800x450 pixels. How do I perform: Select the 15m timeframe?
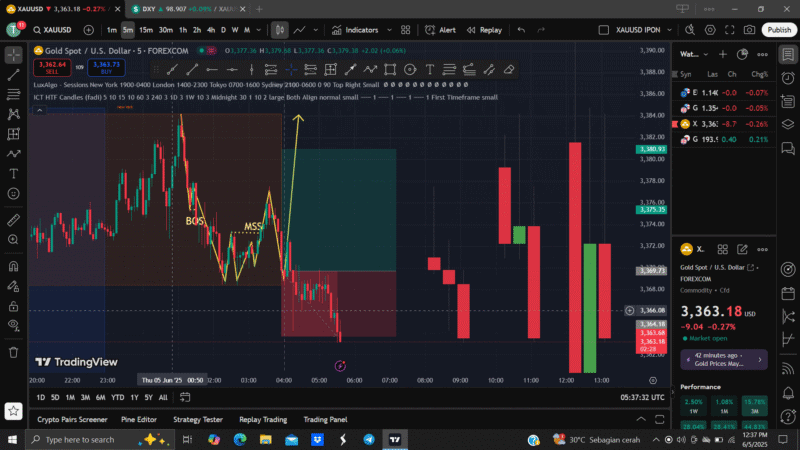coord(145,30)
